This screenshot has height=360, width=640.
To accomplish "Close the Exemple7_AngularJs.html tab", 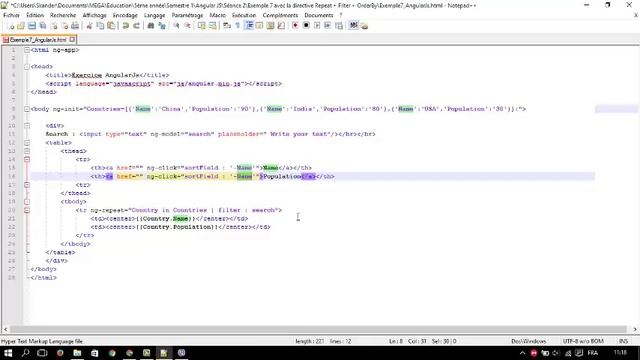I will click(x=72, y=40).
